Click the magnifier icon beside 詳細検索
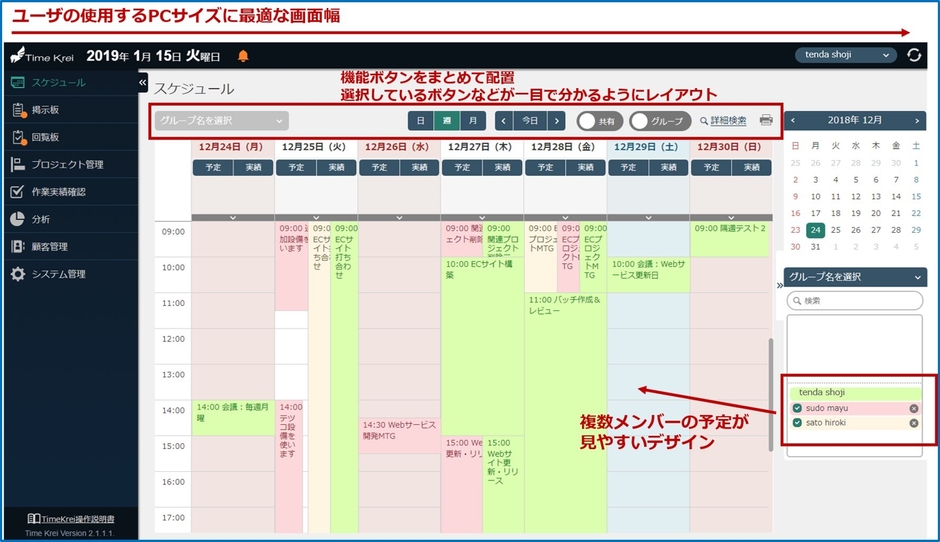The image size is (940, 542). pyautogui.click(x=704, y=121)
